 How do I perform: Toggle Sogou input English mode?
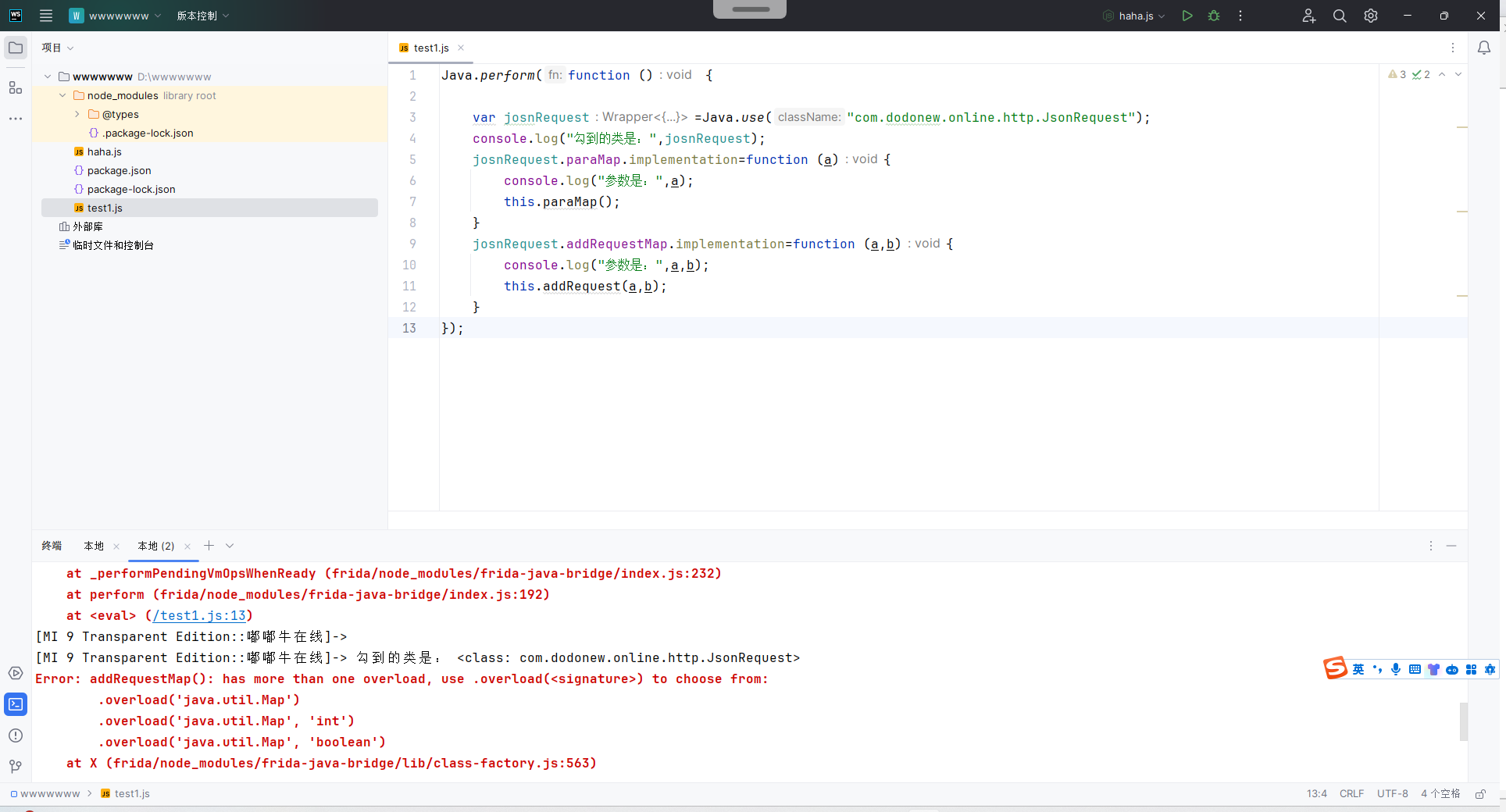[x=1358, y=669]
